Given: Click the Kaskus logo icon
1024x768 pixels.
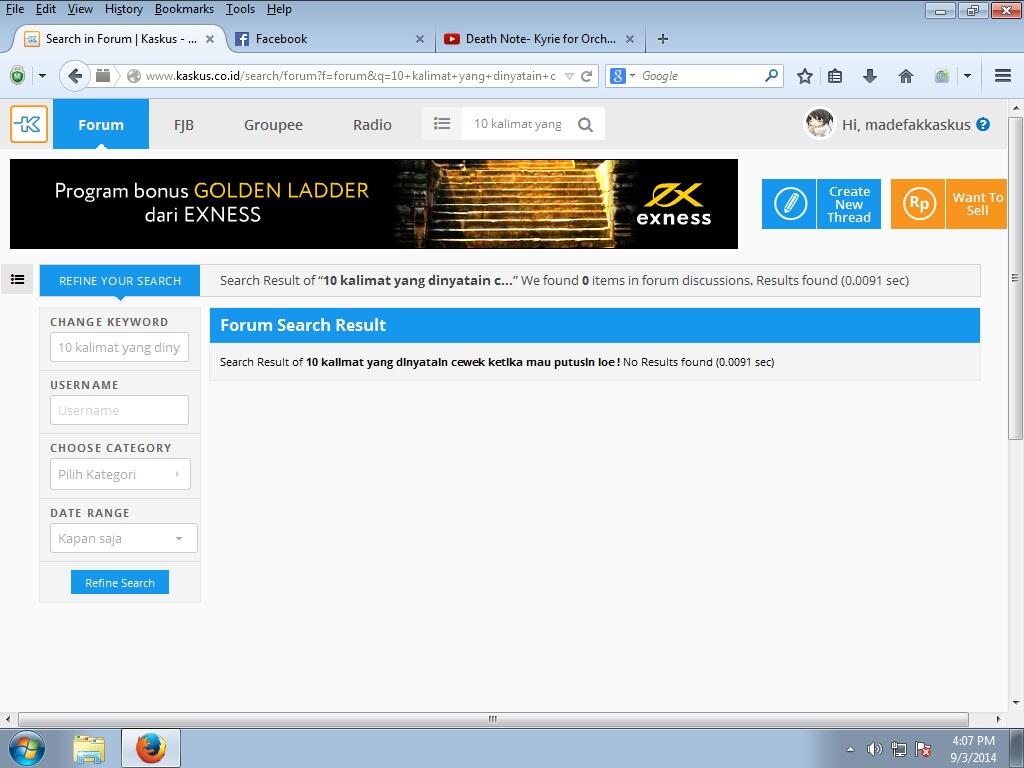Looking at the screenshot, I should [29, 124].
